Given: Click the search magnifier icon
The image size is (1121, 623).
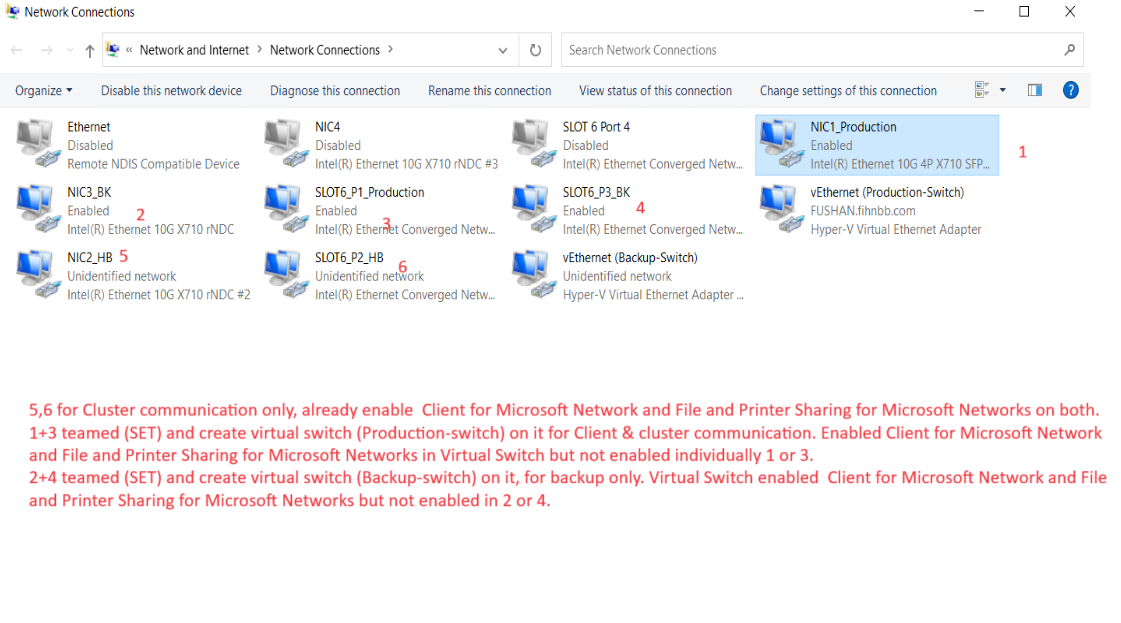Looking at the screenshot, I should 1070,50.
